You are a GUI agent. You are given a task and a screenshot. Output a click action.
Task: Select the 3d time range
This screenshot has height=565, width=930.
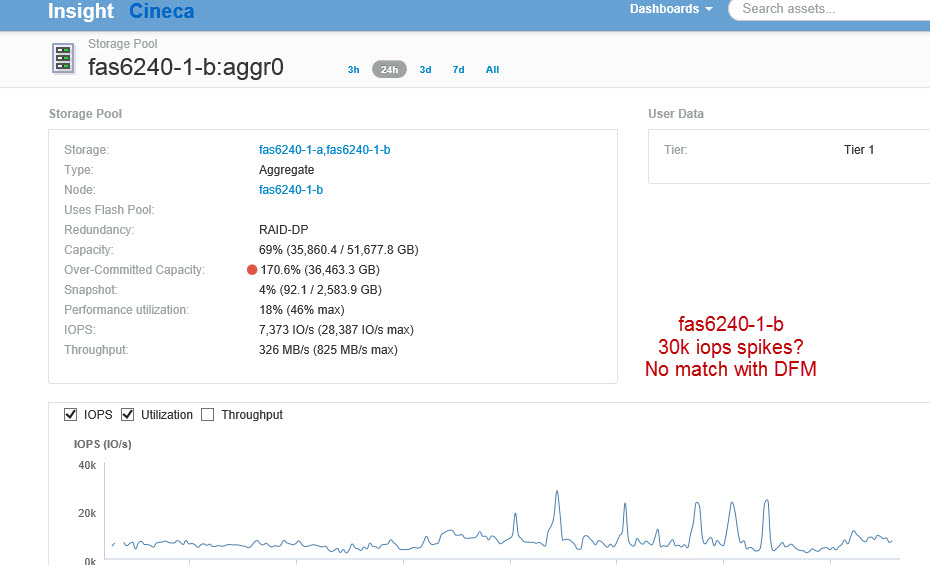click(x=425, y=69)
